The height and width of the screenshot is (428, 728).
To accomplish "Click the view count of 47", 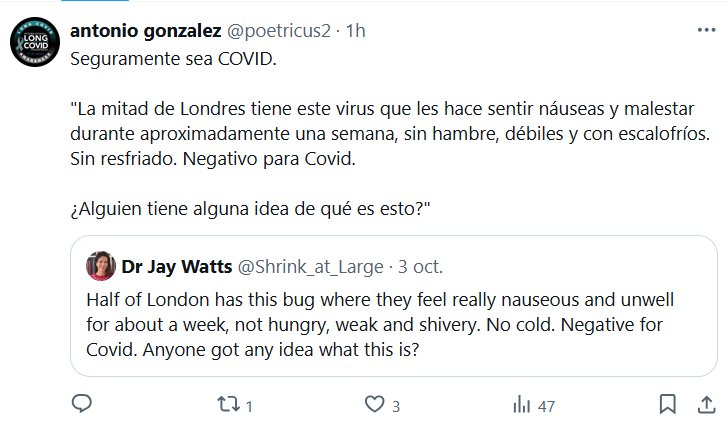I will click(x=546, y=406).
